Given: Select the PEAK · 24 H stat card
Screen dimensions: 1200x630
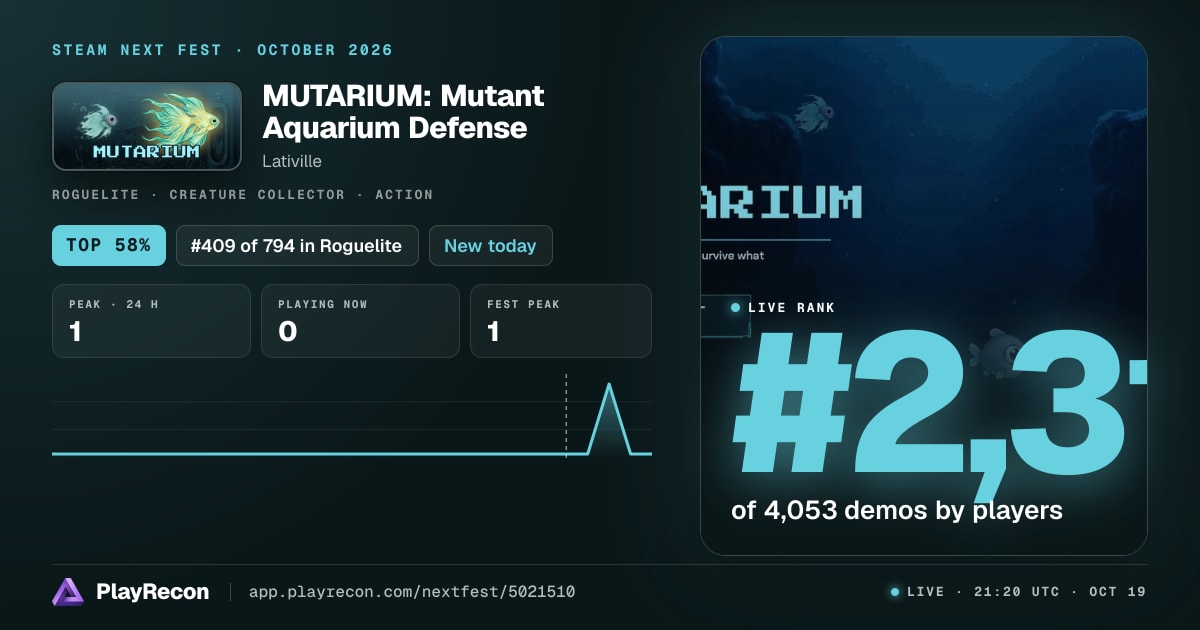Looking at the screenshot, I should (151, 321).
